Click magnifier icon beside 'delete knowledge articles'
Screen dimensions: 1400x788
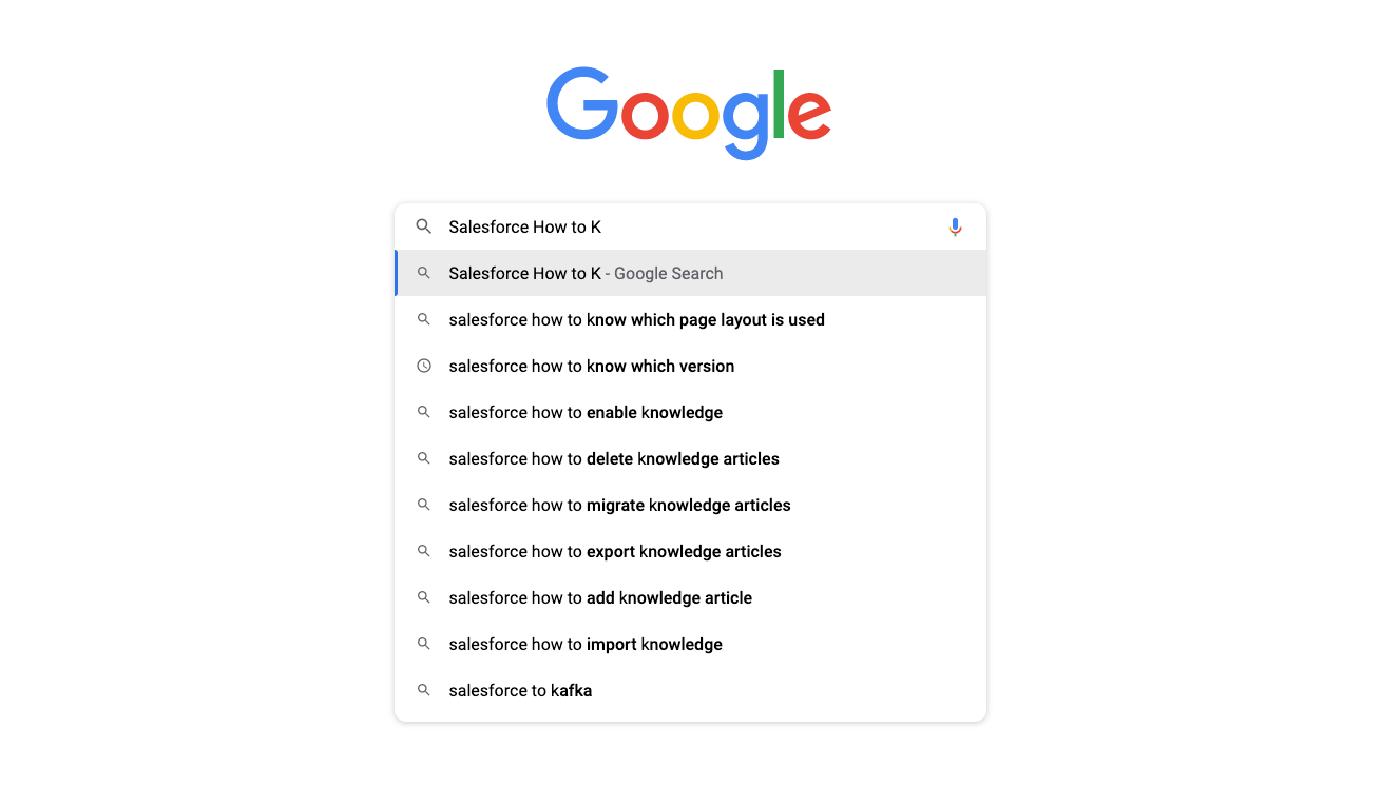tap(424, 458)
